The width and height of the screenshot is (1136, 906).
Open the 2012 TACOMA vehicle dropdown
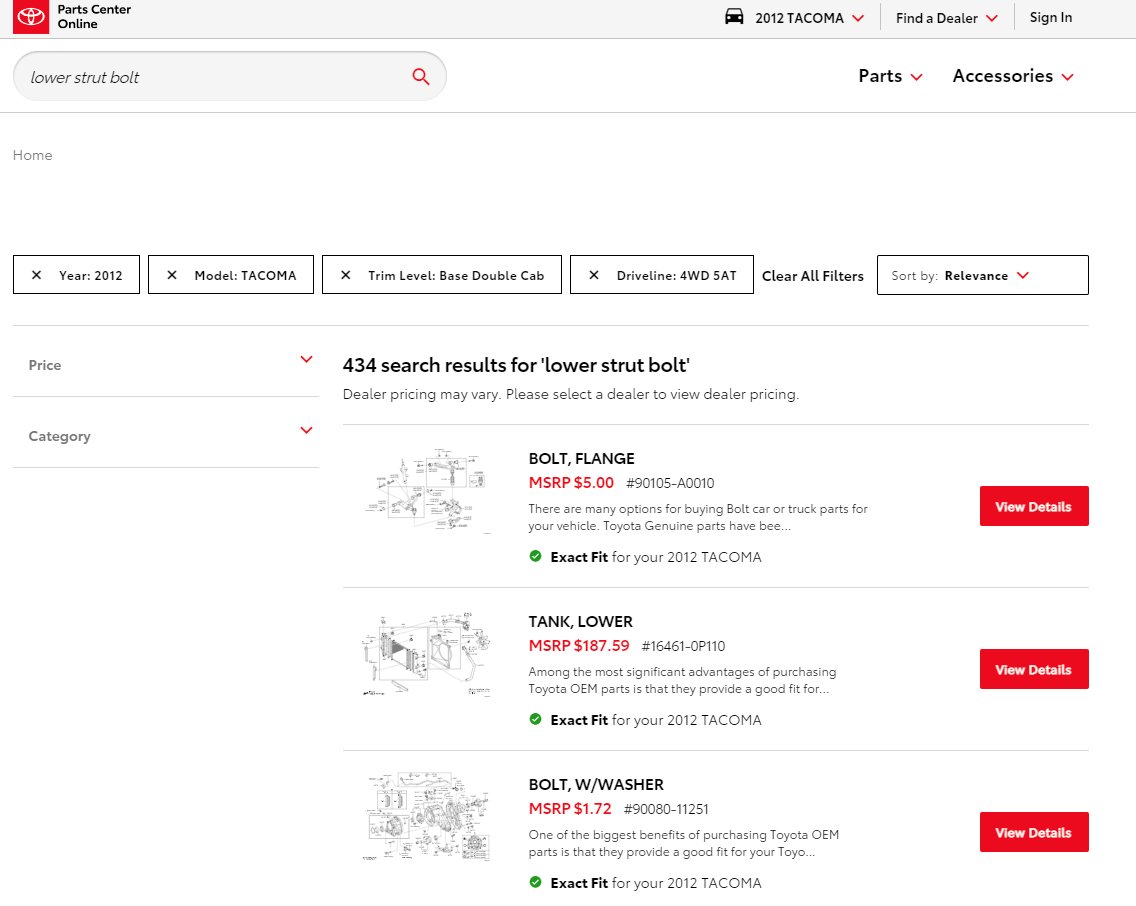pyautogui.click(x=809, y=18)
